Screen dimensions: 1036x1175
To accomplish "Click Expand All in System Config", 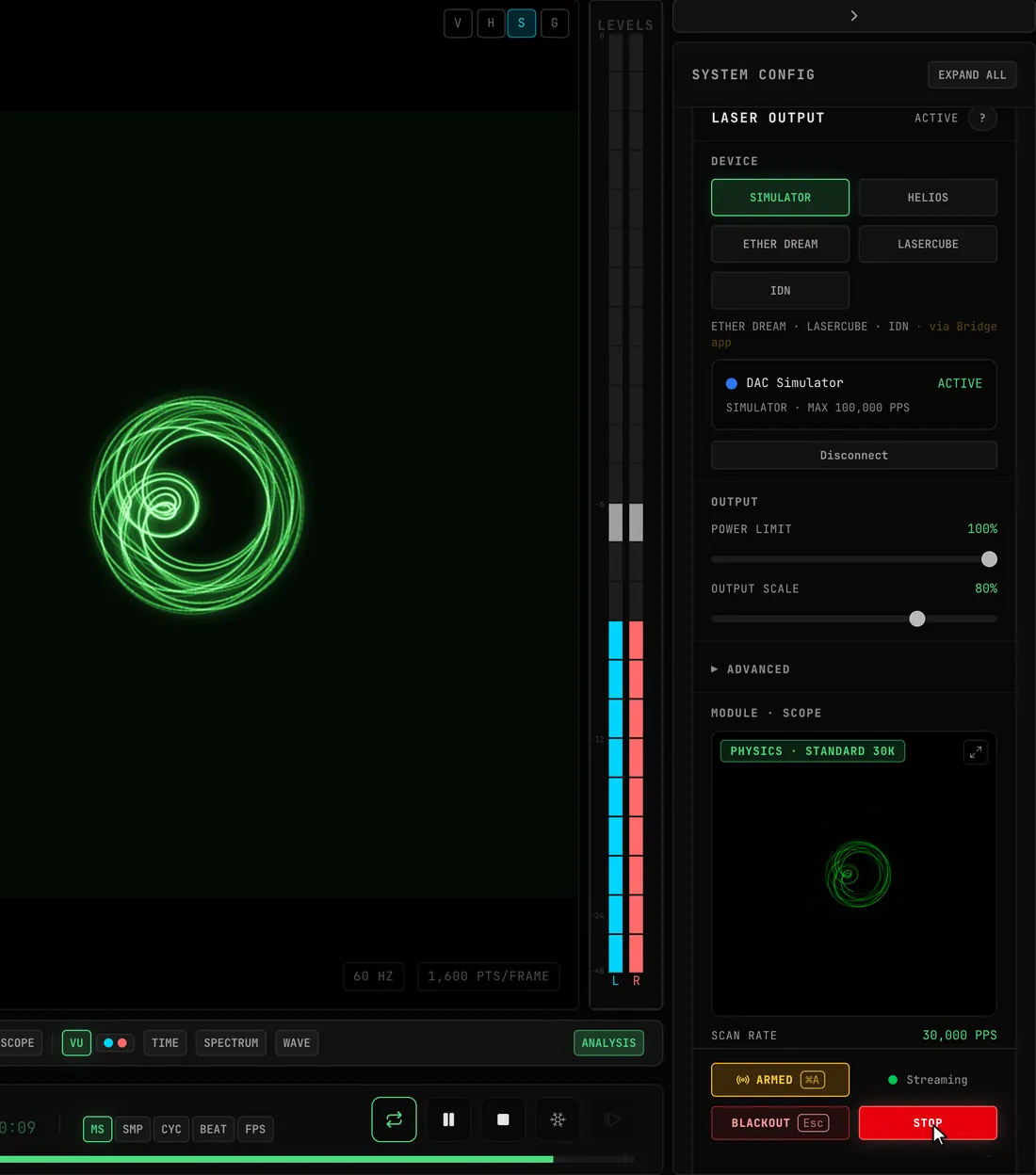I will 972,74.
